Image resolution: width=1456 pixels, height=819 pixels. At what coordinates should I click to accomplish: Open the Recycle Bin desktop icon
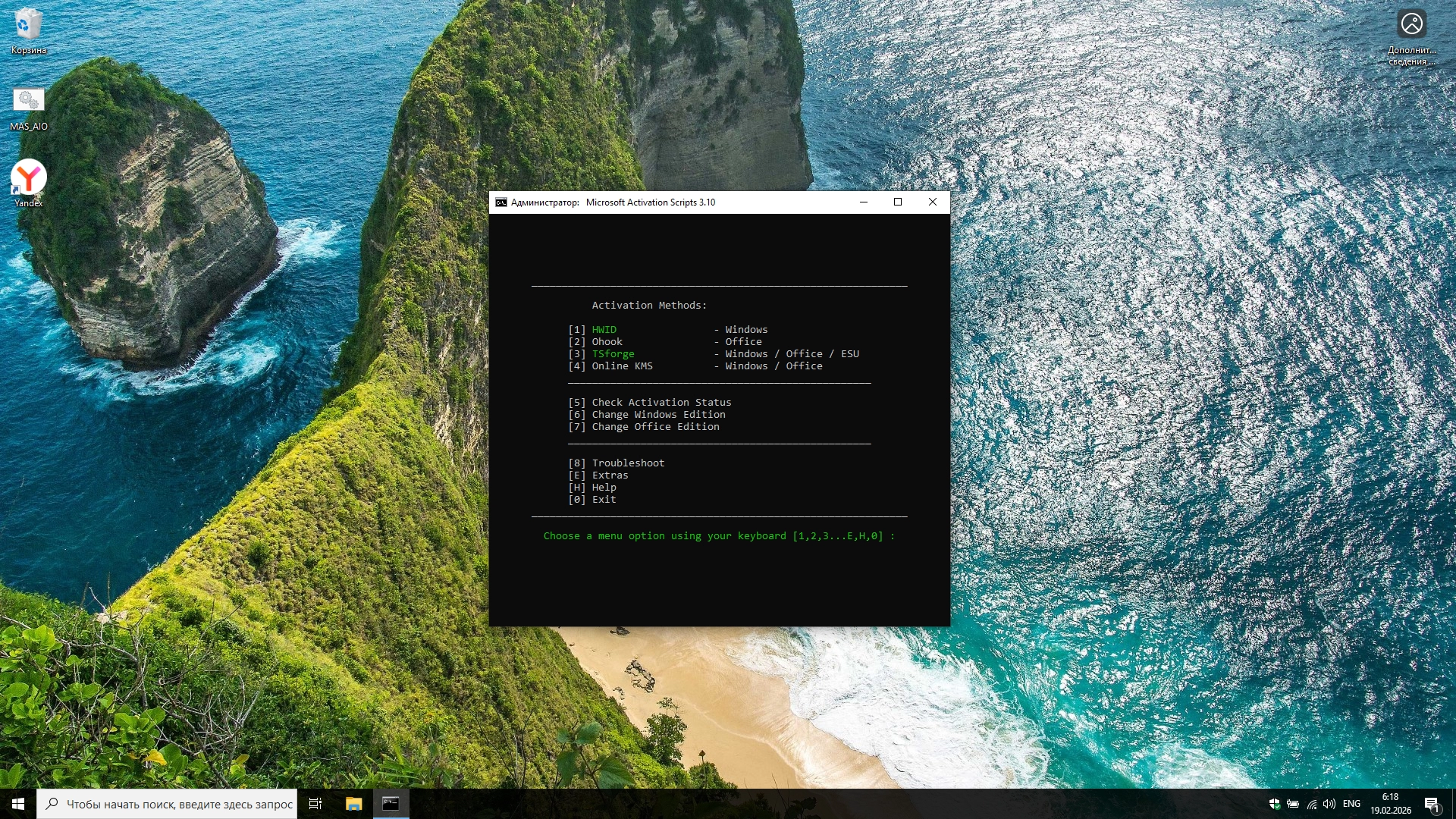(28, 26)
